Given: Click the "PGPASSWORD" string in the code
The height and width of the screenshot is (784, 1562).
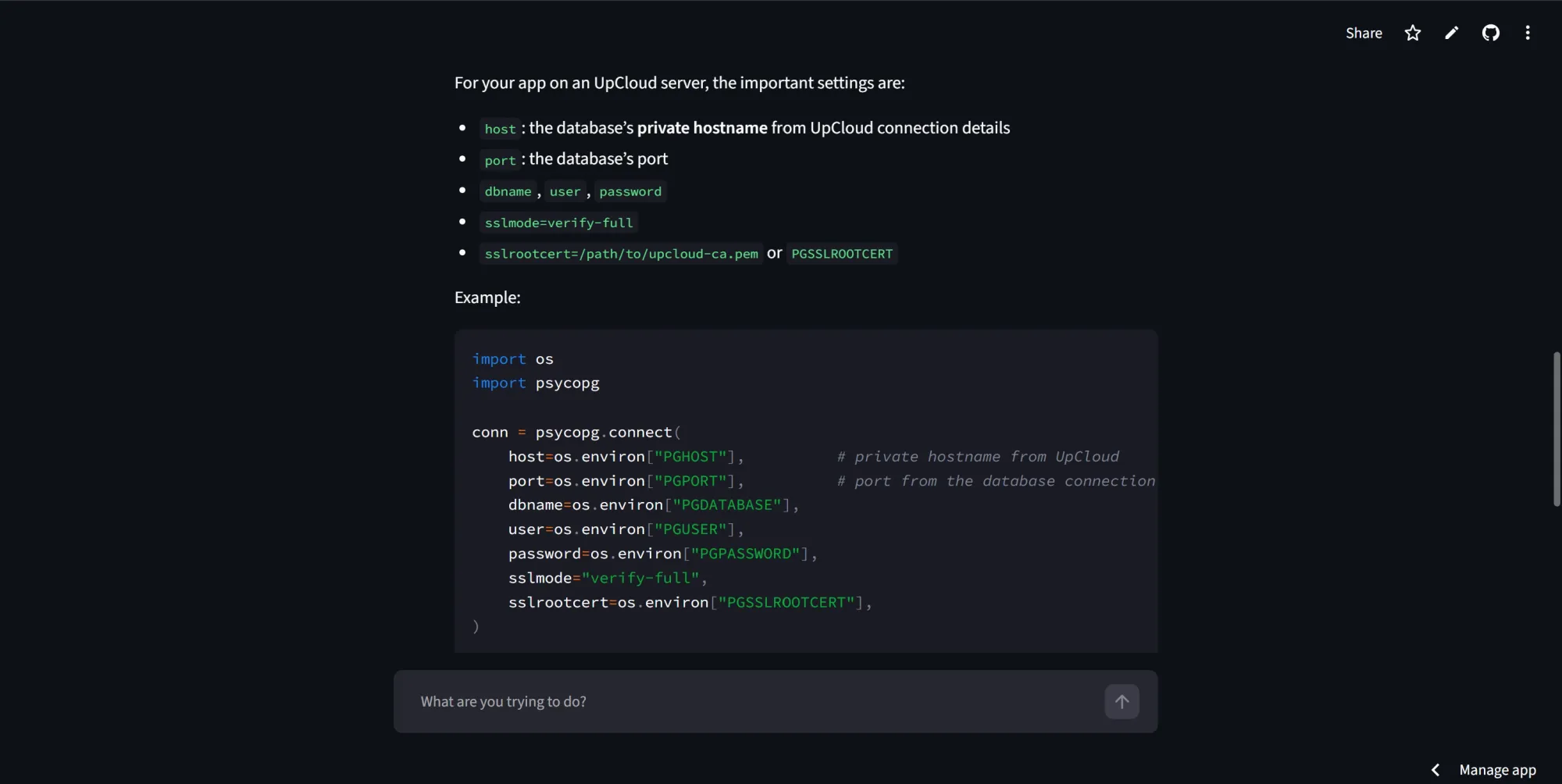Looking at the screenshot, I should tap(745, 553).
